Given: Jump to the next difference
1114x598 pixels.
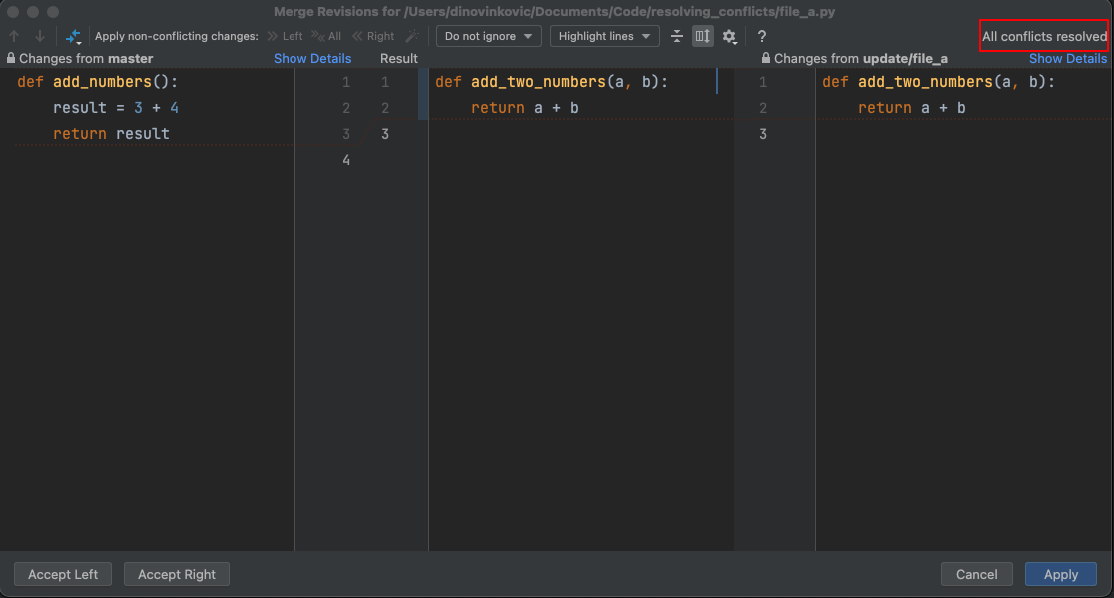Looking at the screenshot, I should coord(39,35).
